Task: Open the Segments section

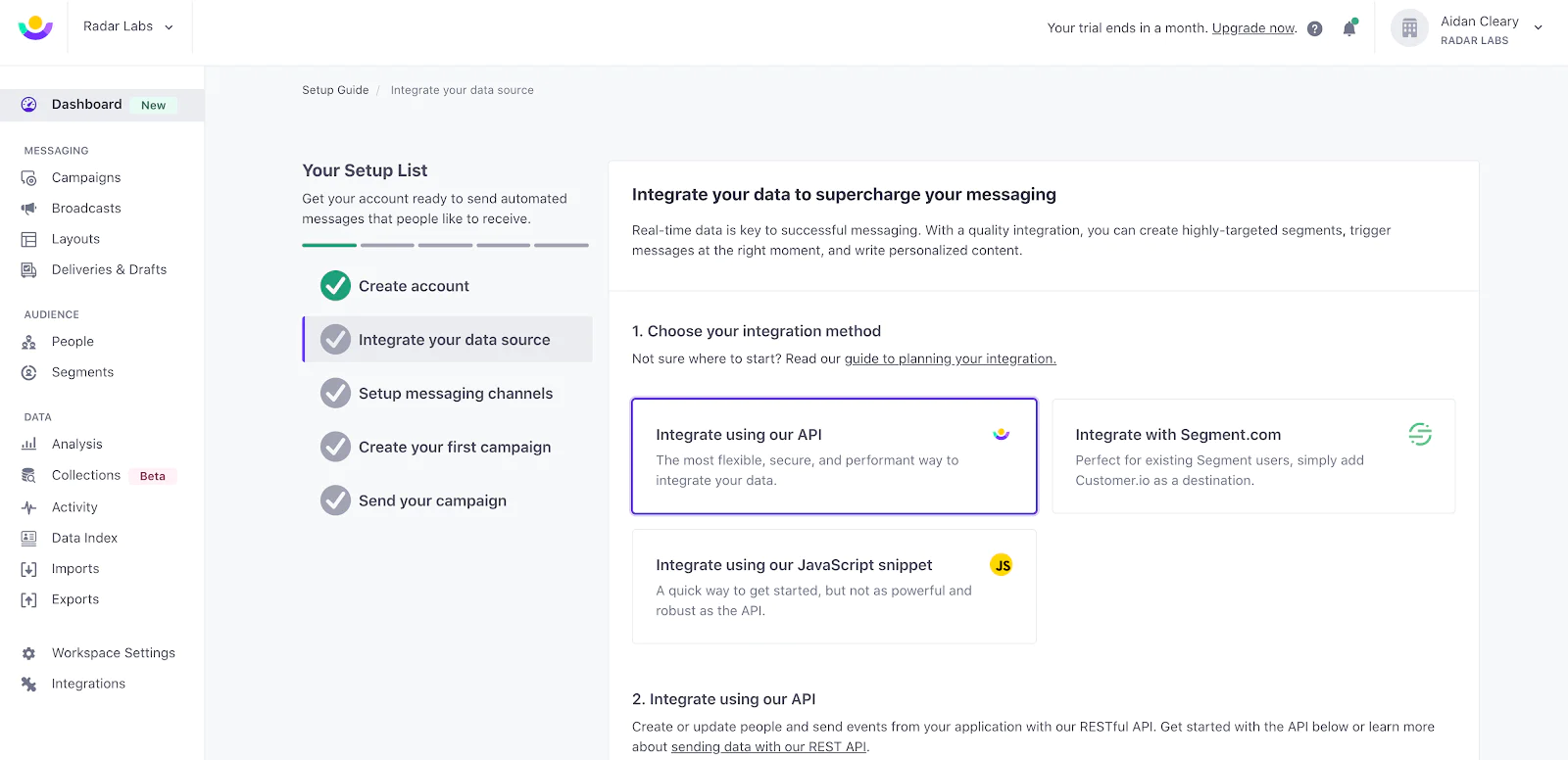Action: point(81,372)
